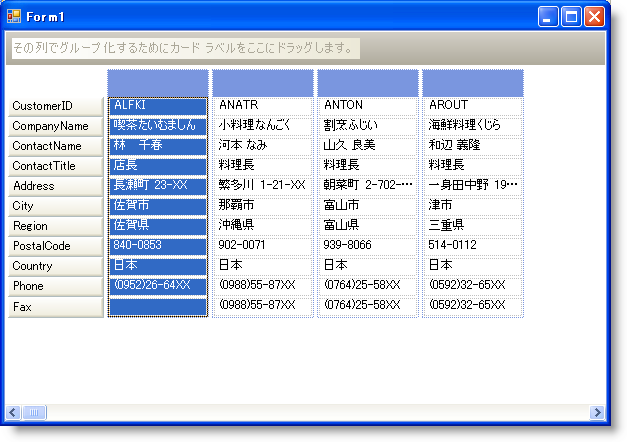
Task: Click region 佐賀県 cell
Action: click(x=158, y=226)
